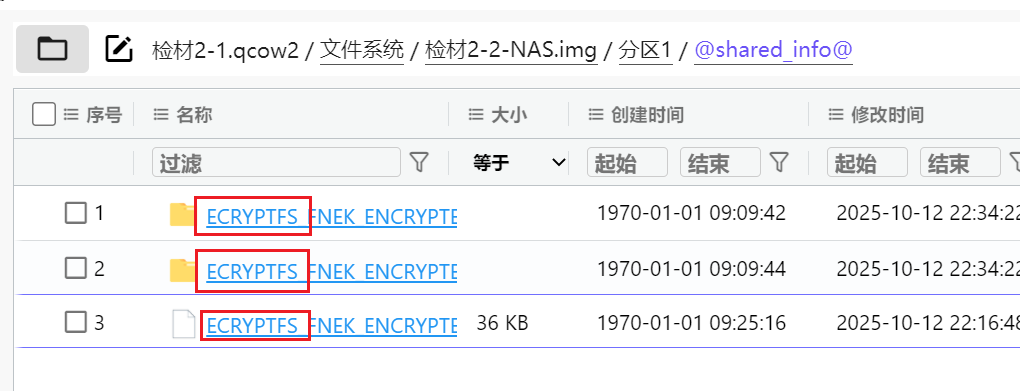Click the folder icon in row 1
Screen dimensions: 1020x391
pos(182,214)
